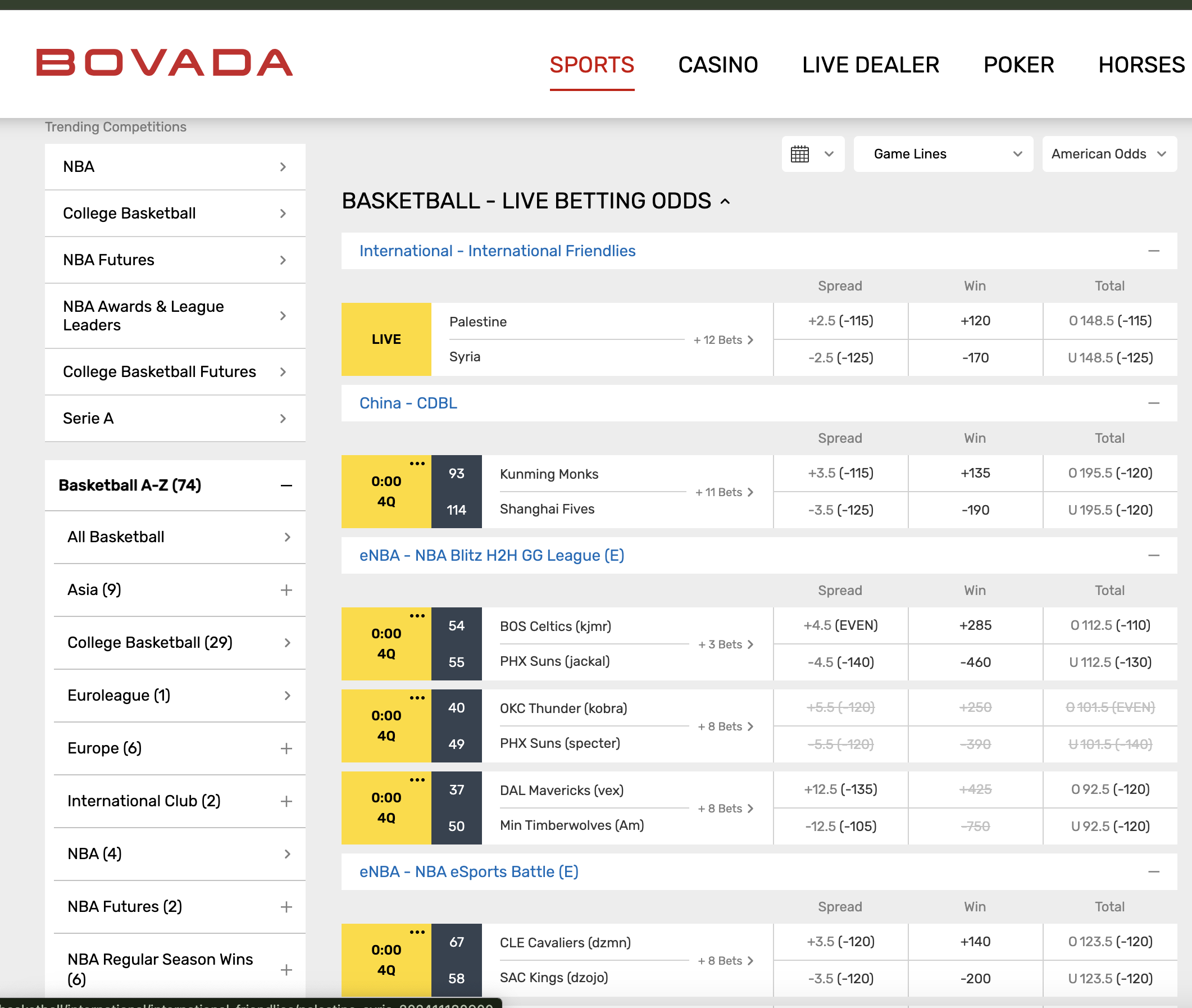Switch to the Casino tab

[717, 65]
